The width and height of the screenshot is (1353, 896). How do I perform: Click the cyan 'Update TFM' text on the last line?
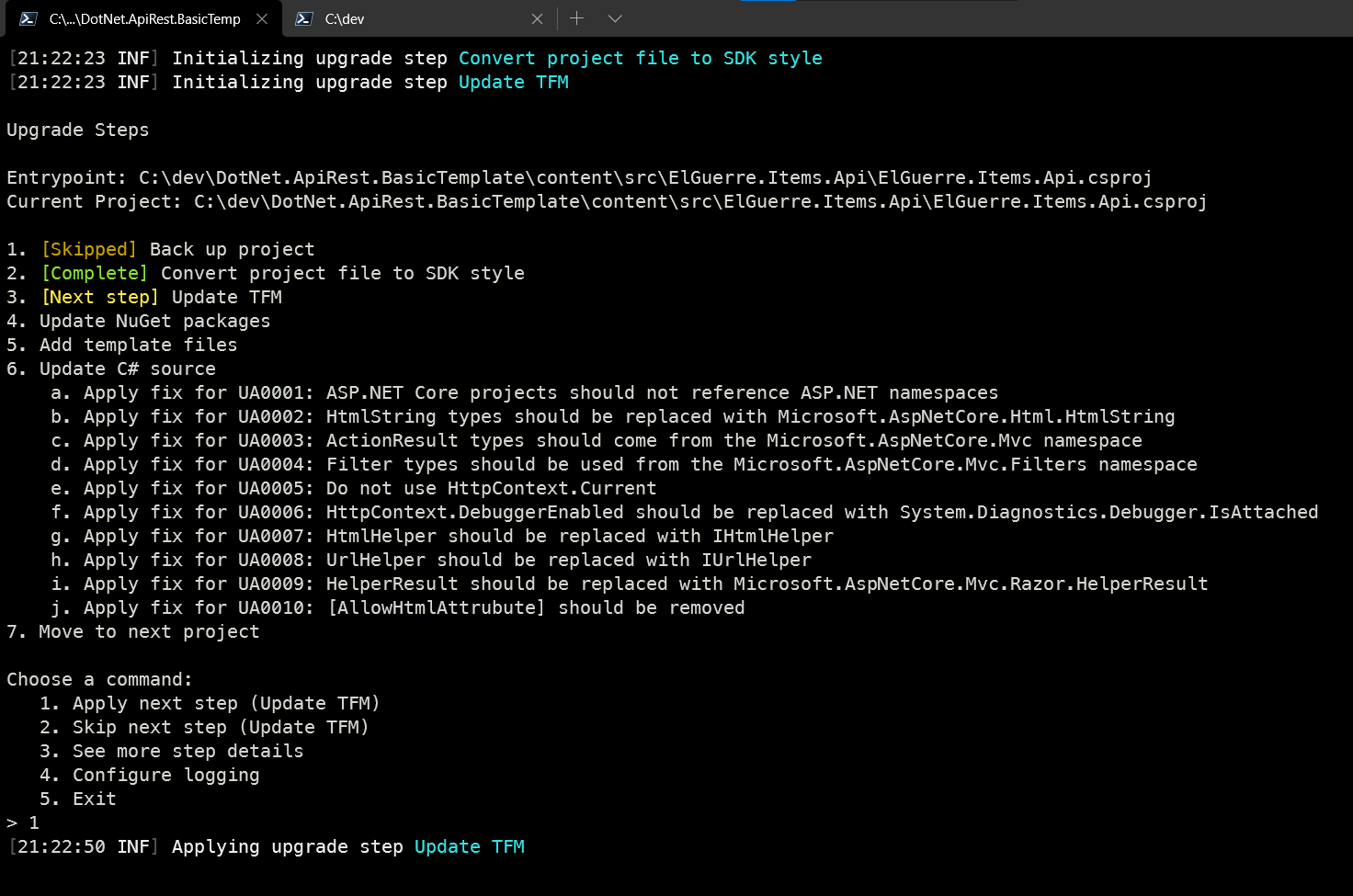(x=469, y=846)
